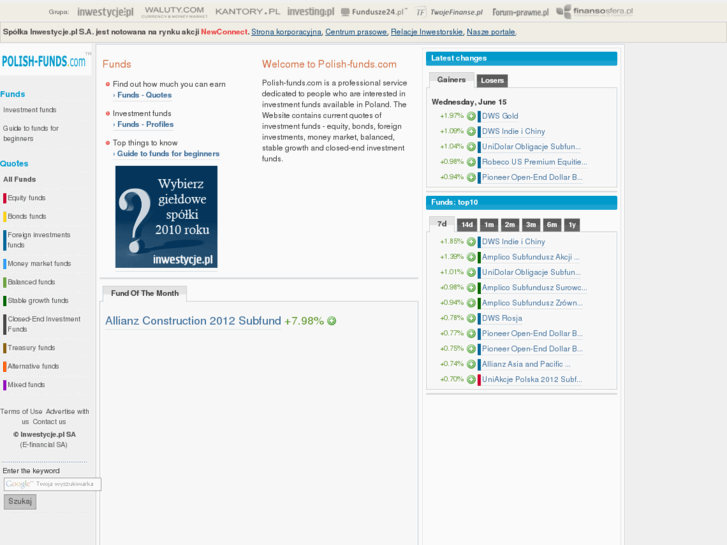This screenshot has width=727, height=545.
Task: Open the inwestycje.pl group logo
Action: coord(105,12)
